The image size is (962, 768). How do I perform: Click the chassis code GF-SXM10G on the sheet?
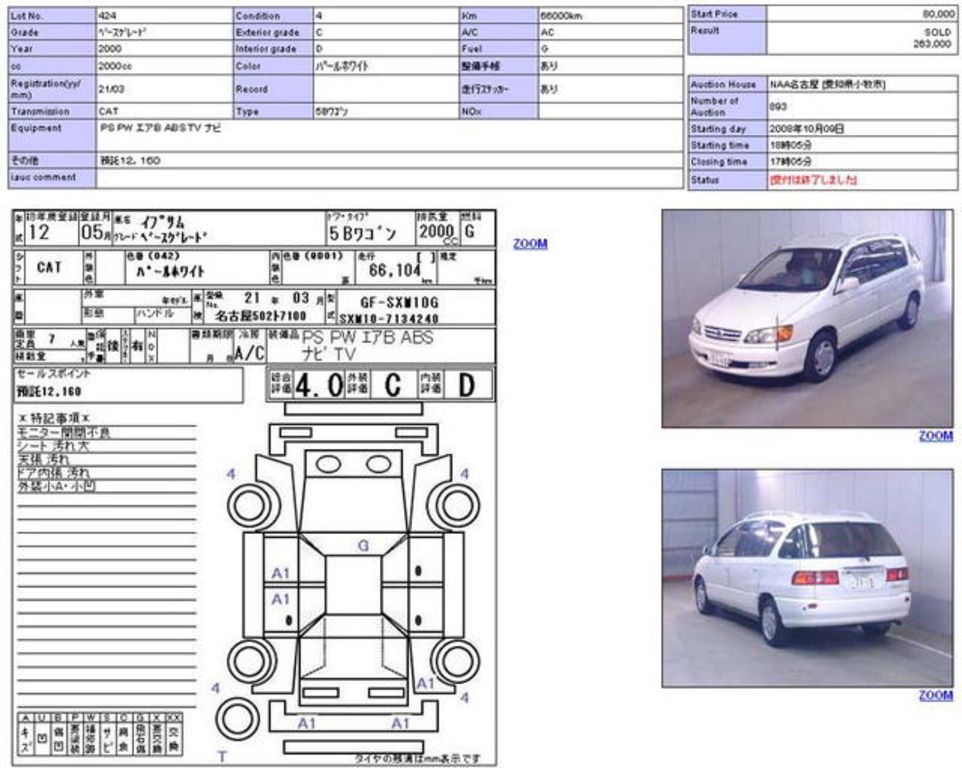point(399,302)
